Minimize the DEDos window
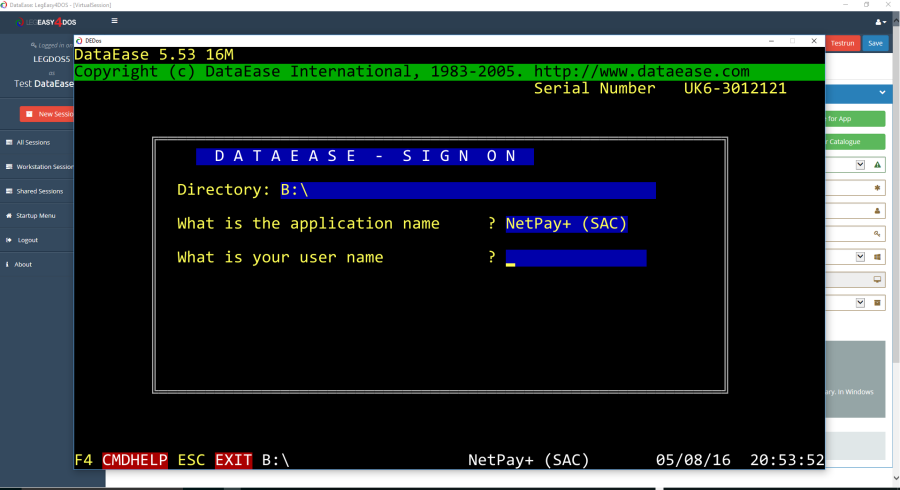The image size is (900, 490). point(771,41)
